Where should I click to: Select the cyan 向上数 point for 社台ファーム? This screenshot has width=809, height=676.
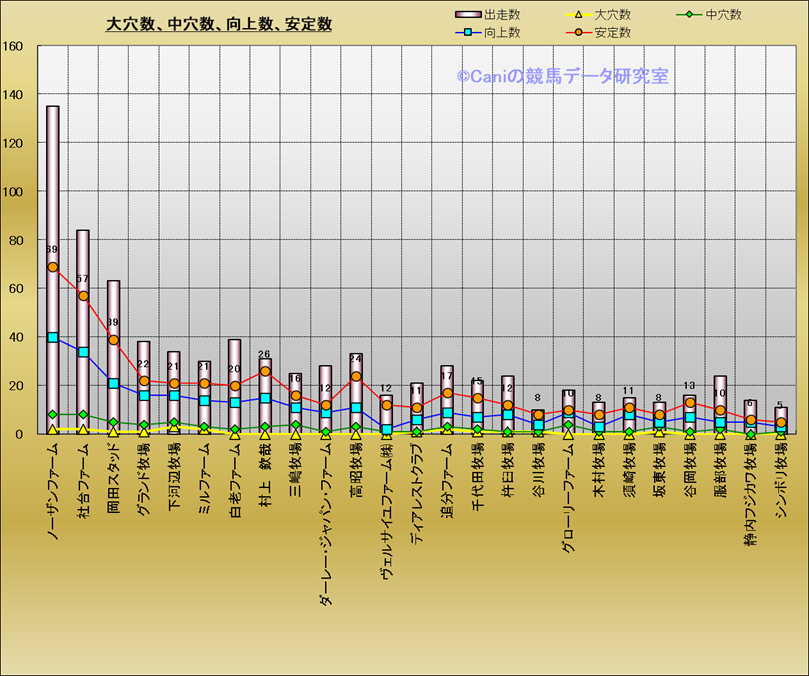pyautogui.click(x=83, y=352)
